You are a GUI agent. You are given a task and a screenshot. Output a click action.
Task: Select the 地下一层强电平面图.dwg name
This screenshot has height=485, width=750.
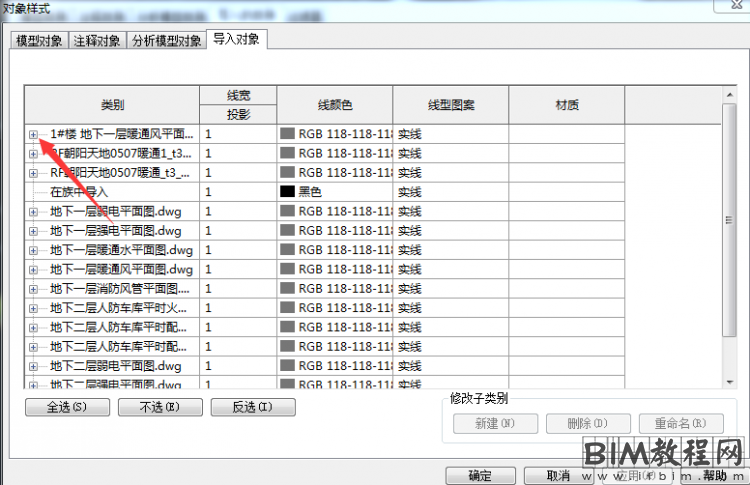pos(116,231)
